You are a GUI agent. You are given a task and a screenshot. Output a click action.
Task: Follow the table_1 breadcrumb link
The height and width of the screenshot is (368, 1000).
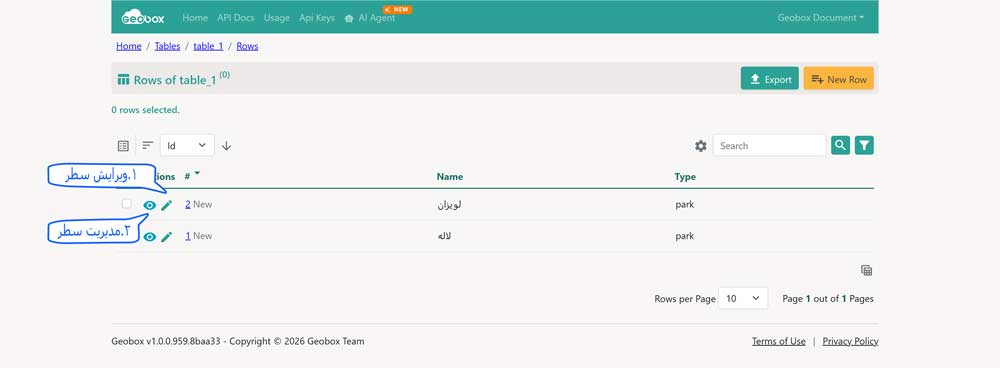[209, 46]
